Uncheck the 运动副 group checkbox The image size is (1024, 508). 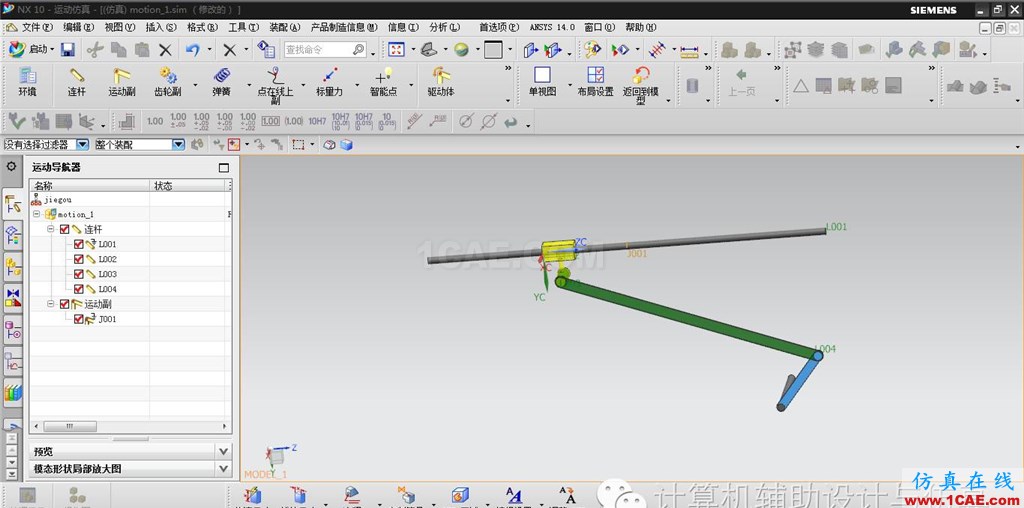[x=65, y=304]
